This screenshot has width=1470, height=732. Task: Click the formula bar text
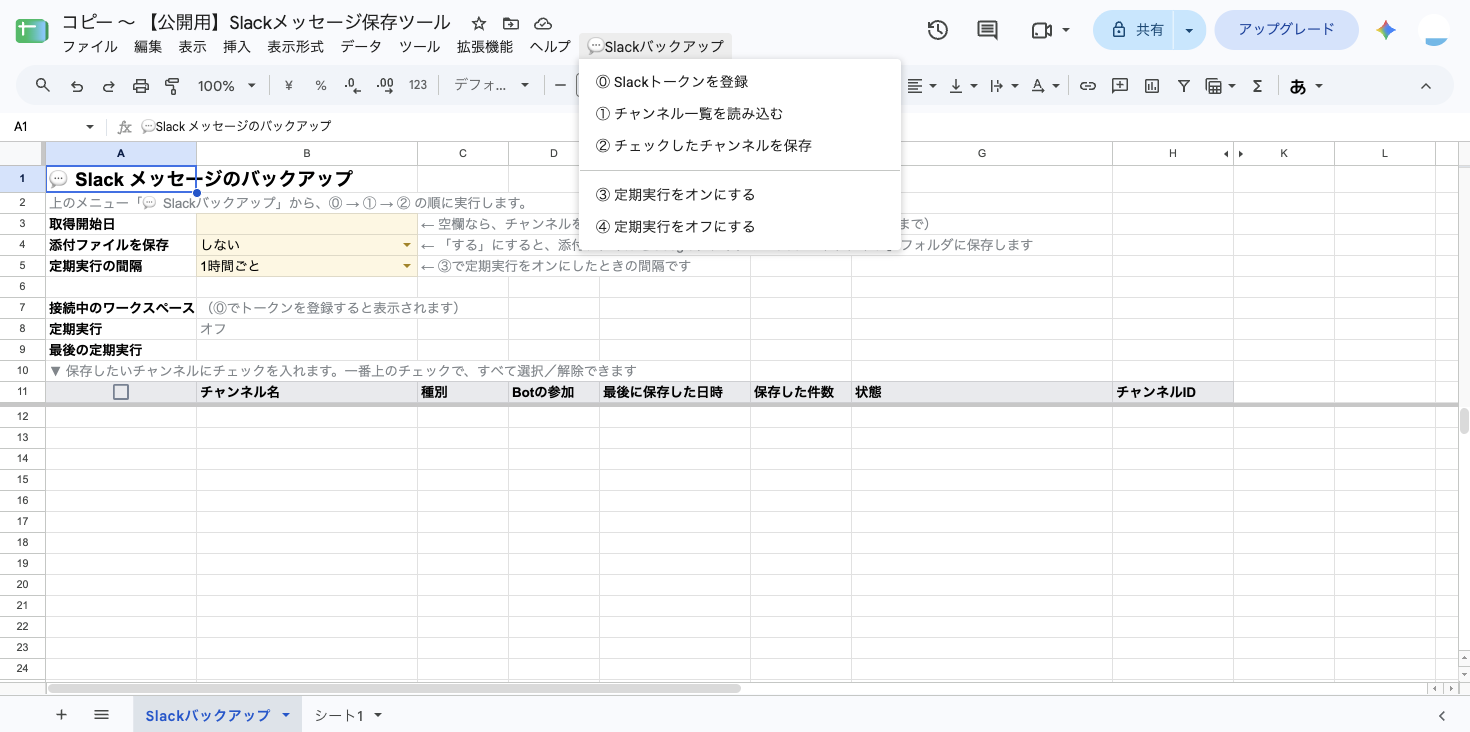click(x=236, y=127)
